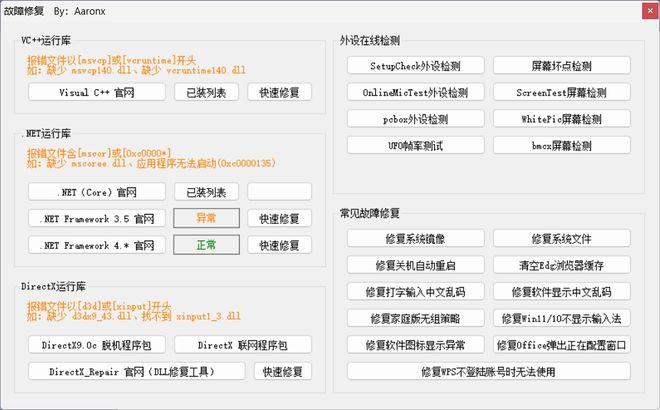Image resolution: width=660 pixels, height=410 pixels.
Task: Click the blank button beside .NET 已装列表
Action: click(x=279, y=192)
